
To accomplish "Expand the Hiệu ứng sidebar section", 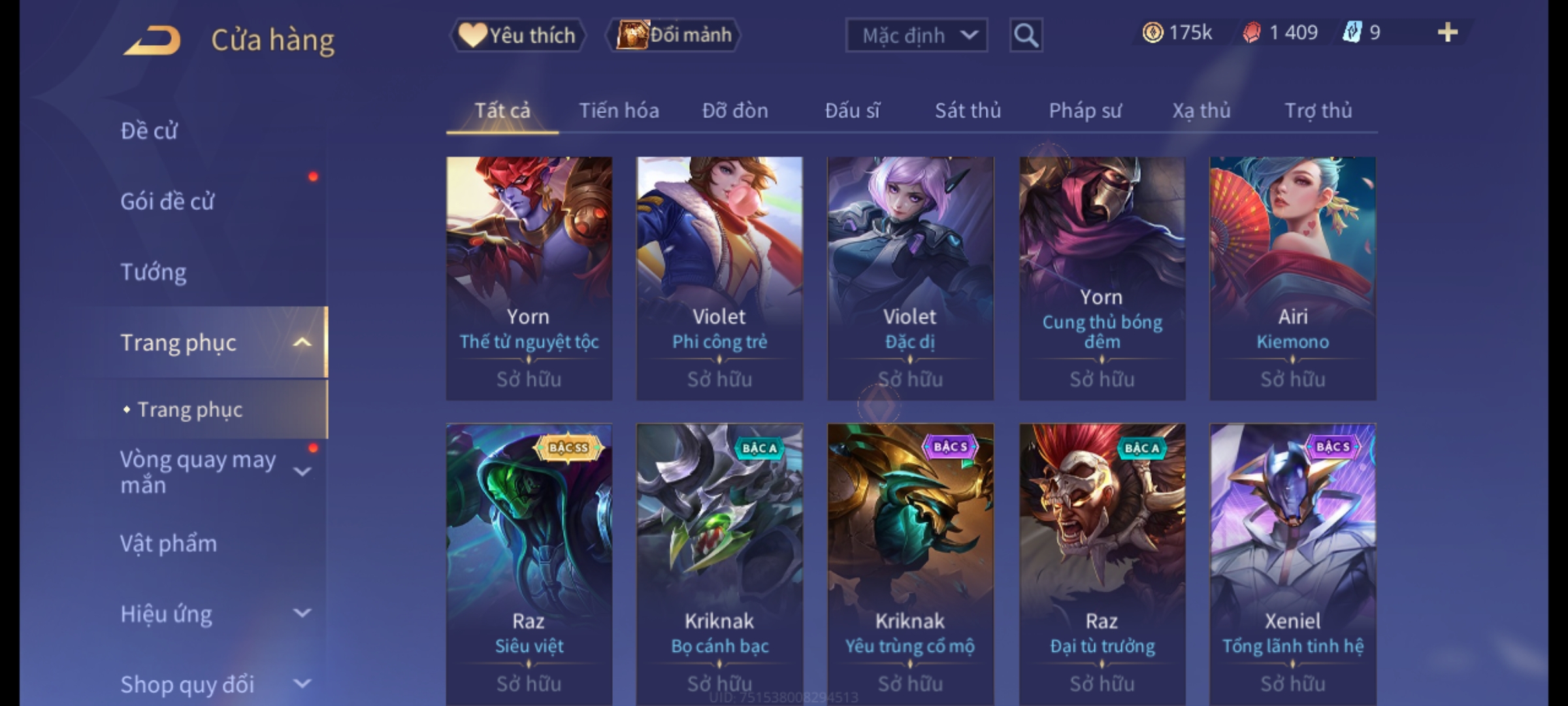I will pyautogui.click(x=302, y=613).
